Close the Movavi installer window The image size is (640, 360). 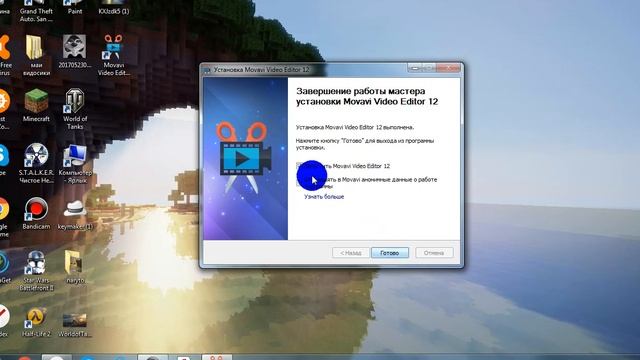click(448, 68)
